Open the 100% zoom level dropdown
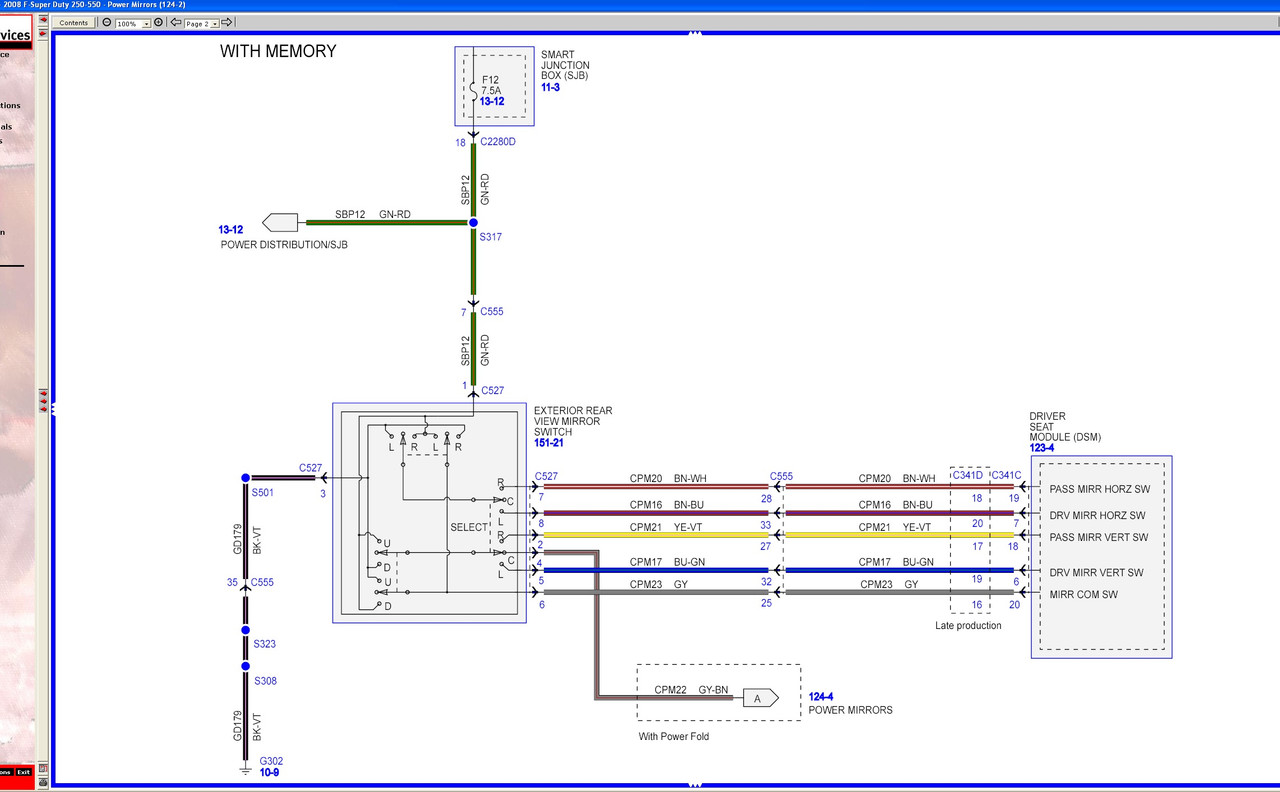This screenshot has width=1280, height=792. tap(147, 23)
